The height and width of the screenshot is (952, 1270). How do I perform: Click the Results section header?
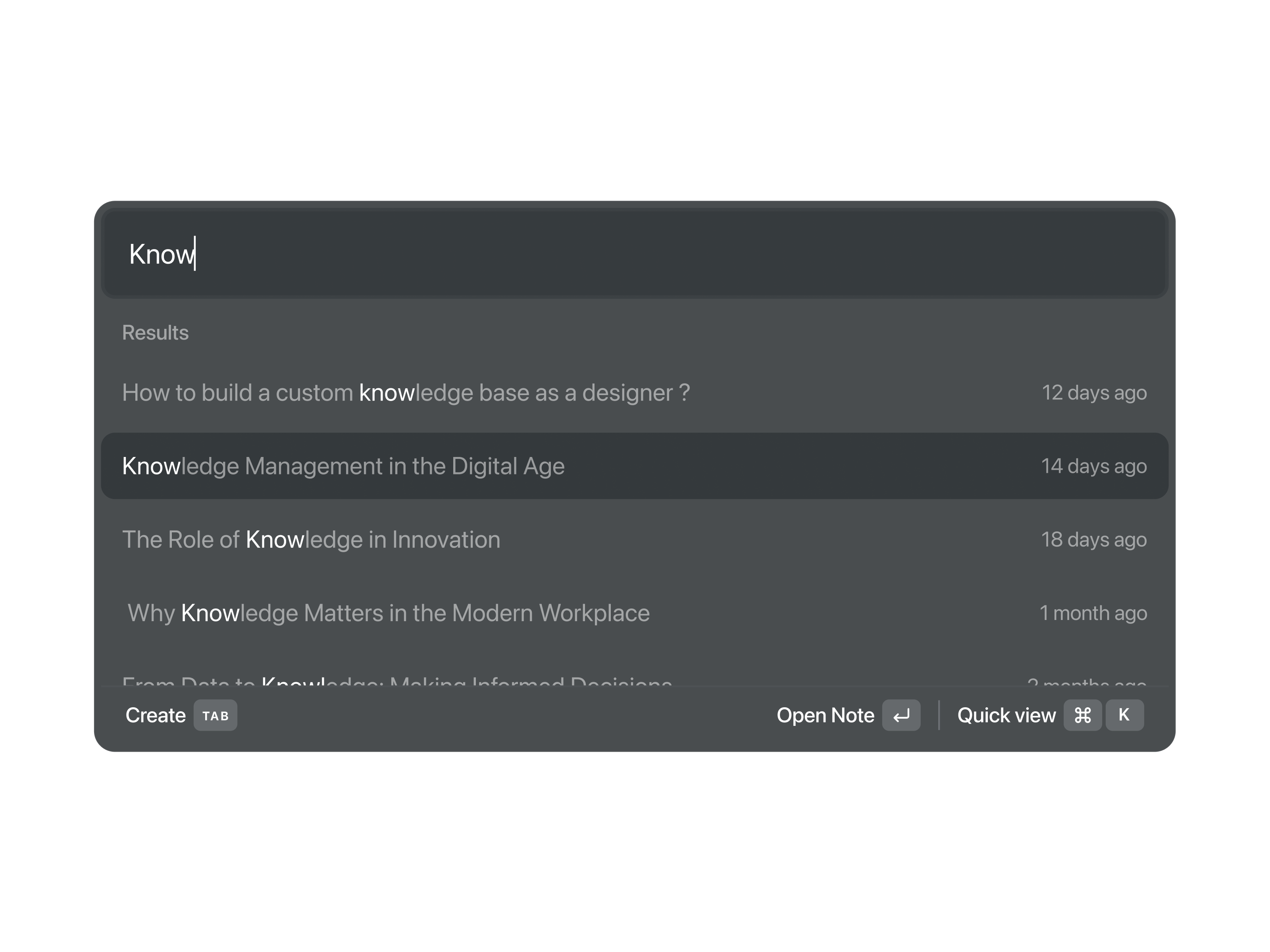tap(156, 333)
